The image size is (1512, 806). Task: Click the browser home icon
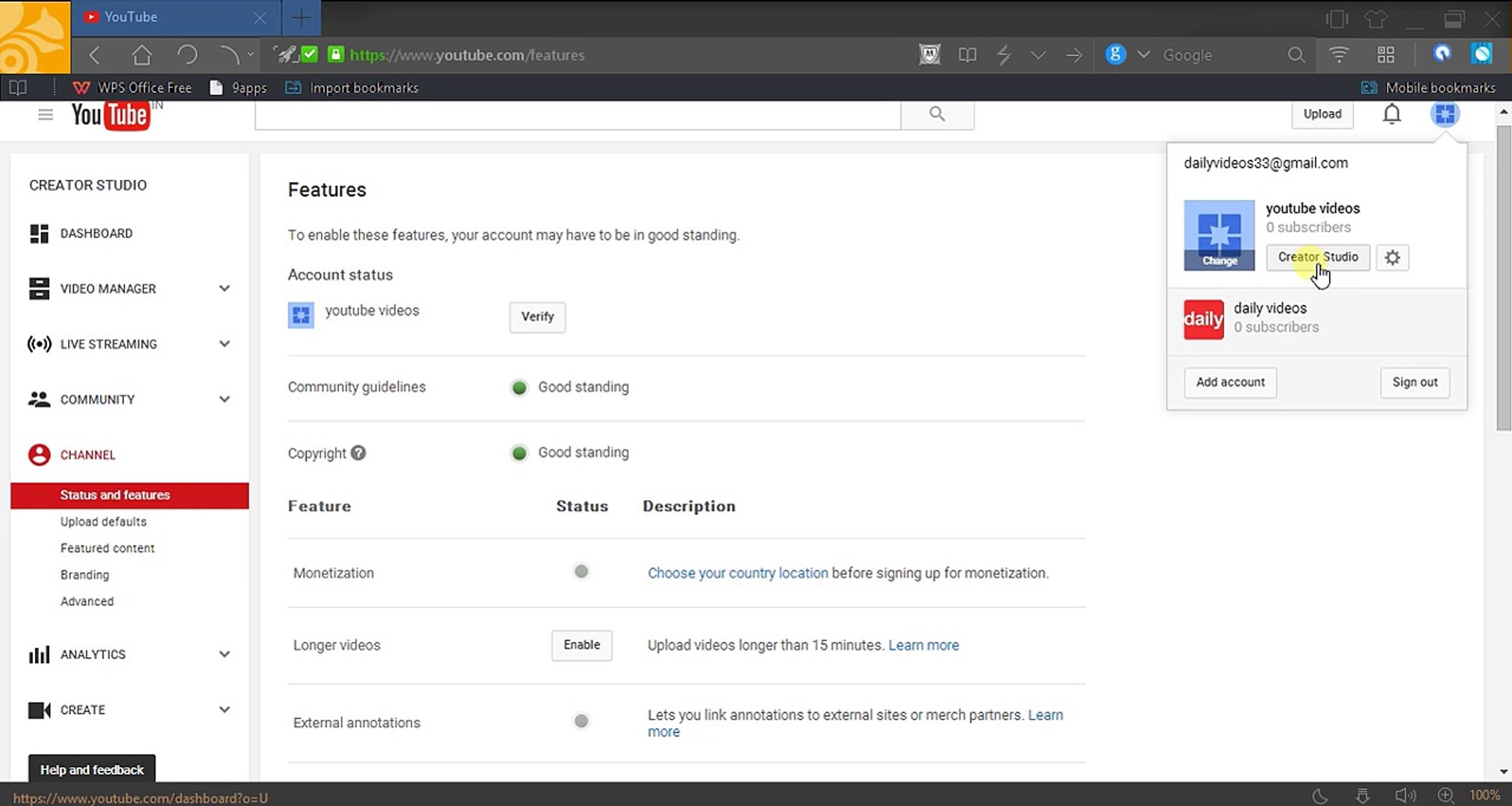point(142,55)
